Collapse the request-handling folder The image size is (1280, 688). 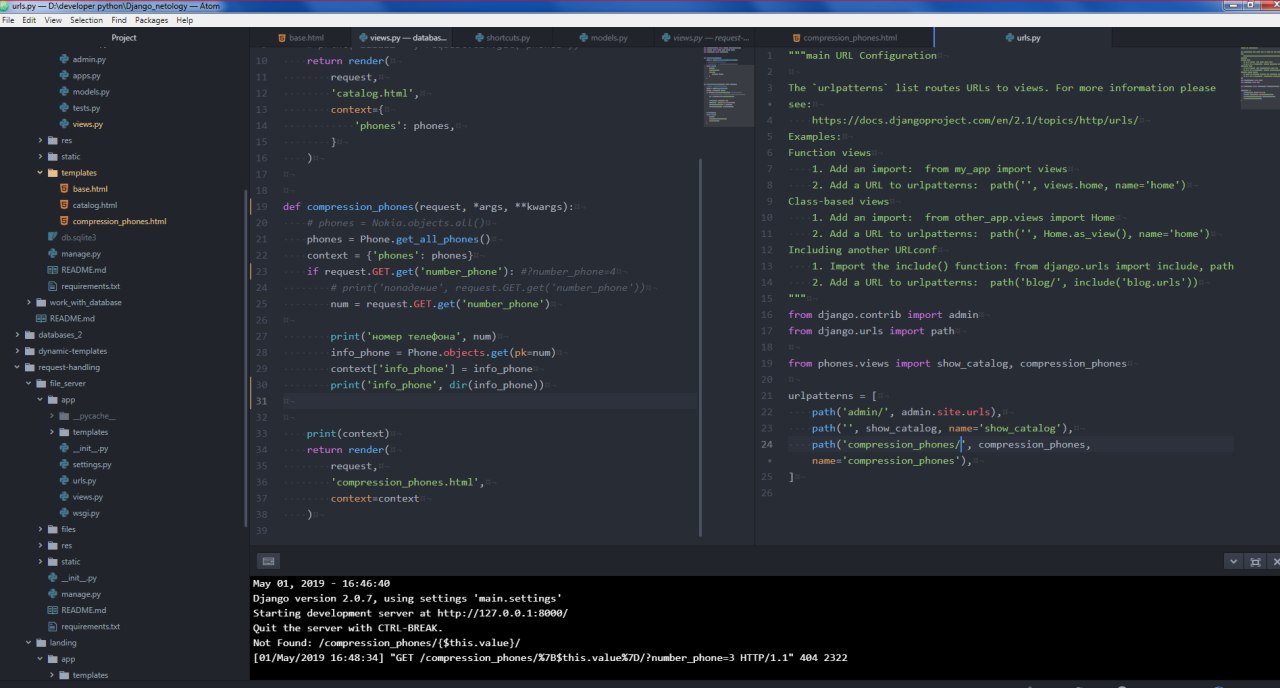(x=17, y=367)
